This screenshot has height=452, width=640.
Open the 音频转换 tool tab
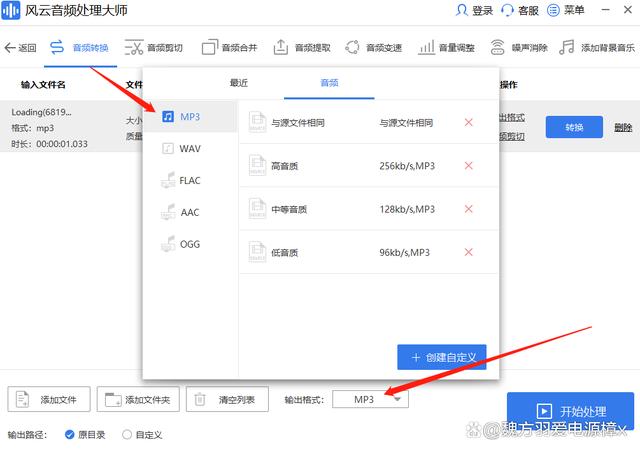80,48
